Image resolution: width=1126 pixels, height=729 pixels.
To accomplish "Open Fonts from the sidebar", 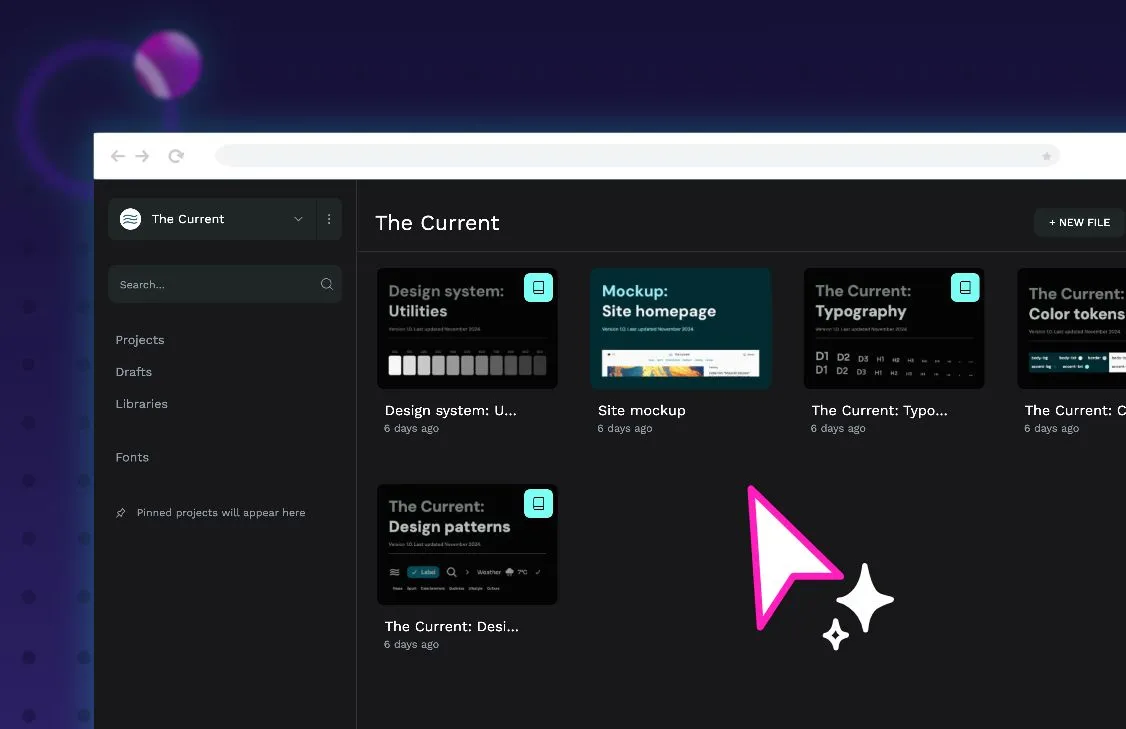I will pos(131,457).
